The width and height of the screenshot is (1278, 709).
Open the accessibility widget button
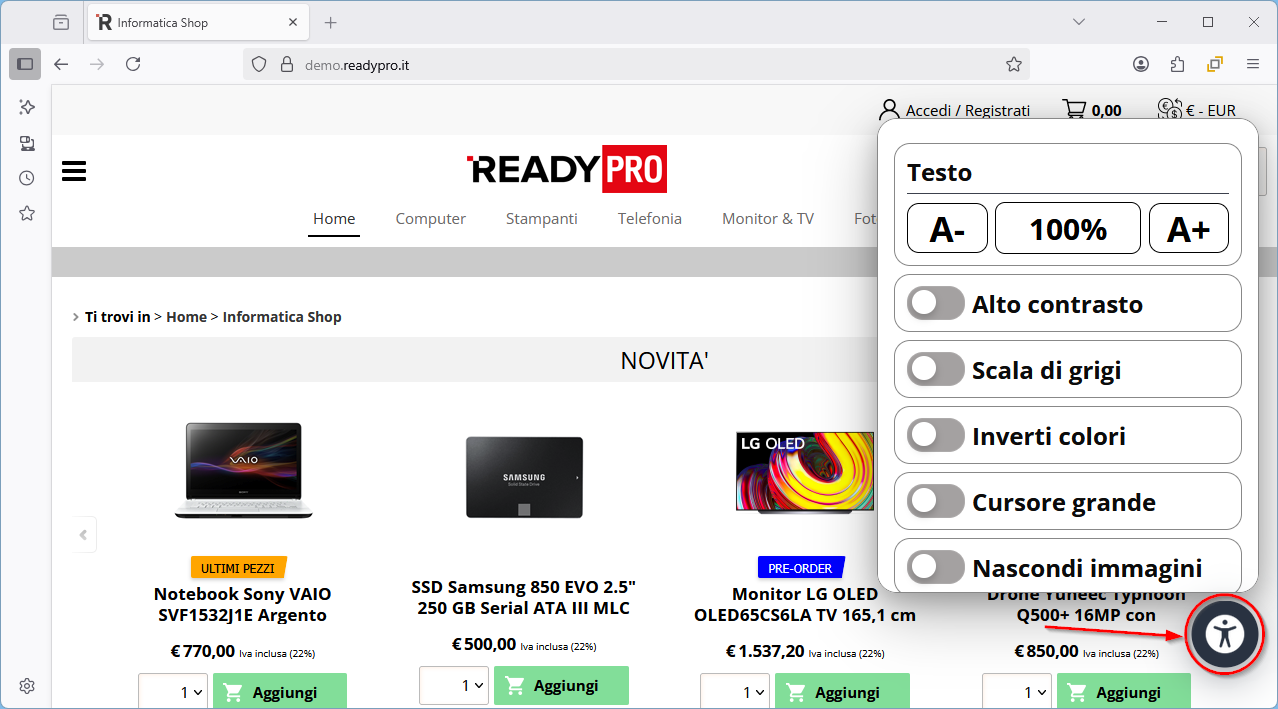tap(1225, 633)
